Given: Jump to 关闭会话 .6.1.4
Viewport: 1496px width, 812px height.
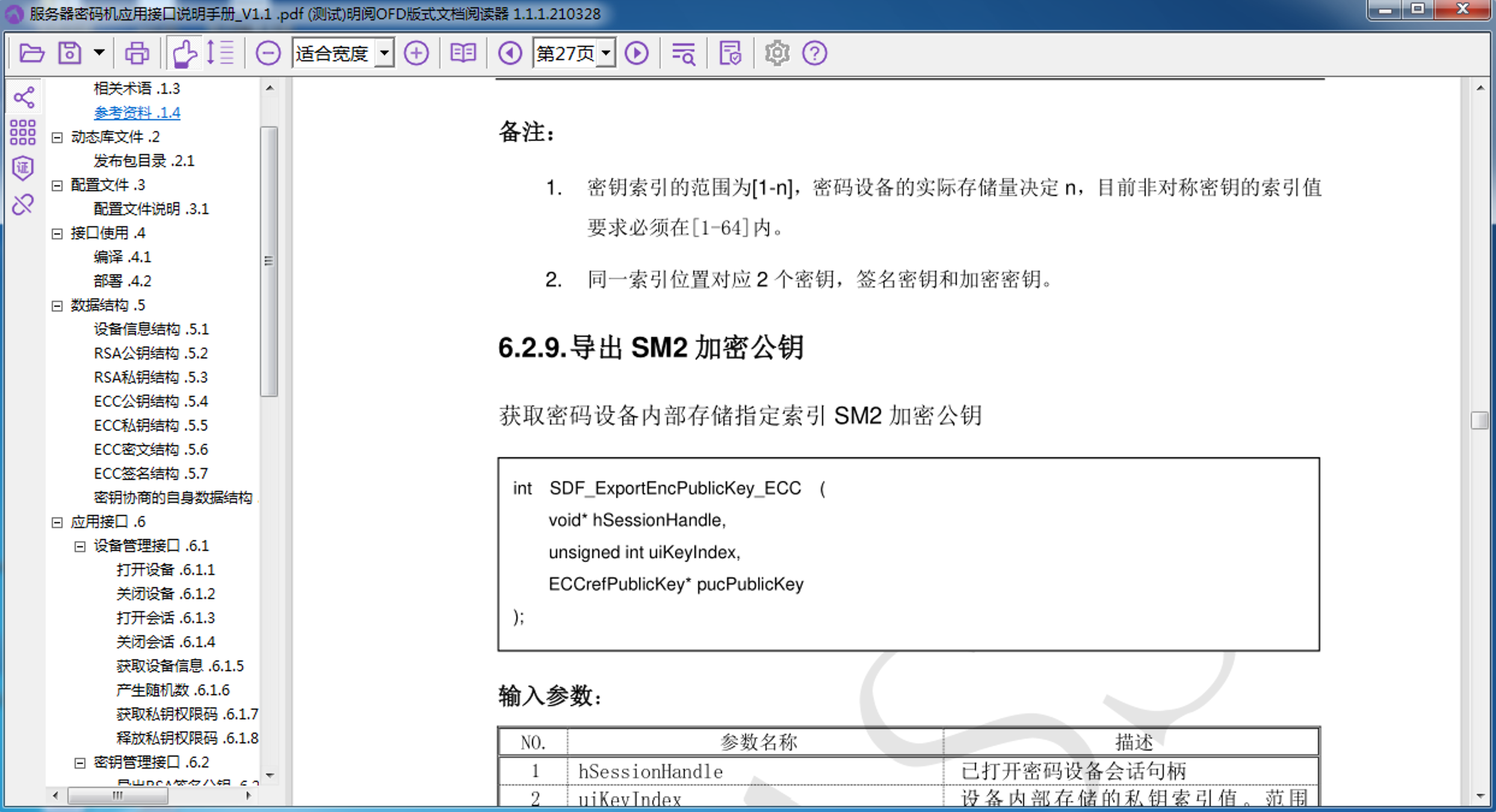Looking at the screenshot, I should (x=165, y=642).
